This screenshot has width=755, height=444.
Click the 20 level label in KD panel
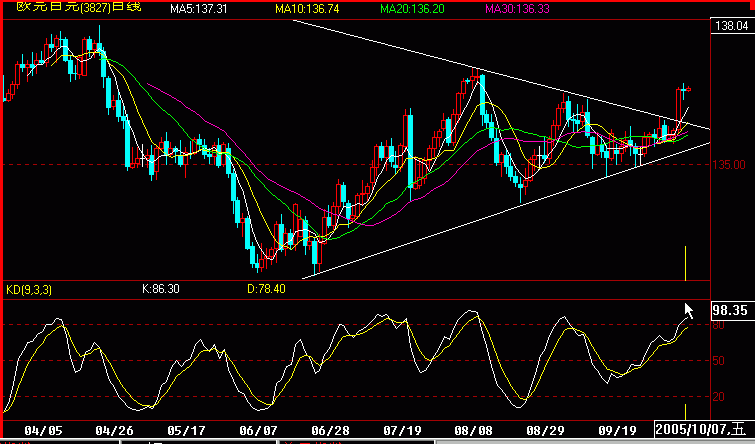[718, 397]
